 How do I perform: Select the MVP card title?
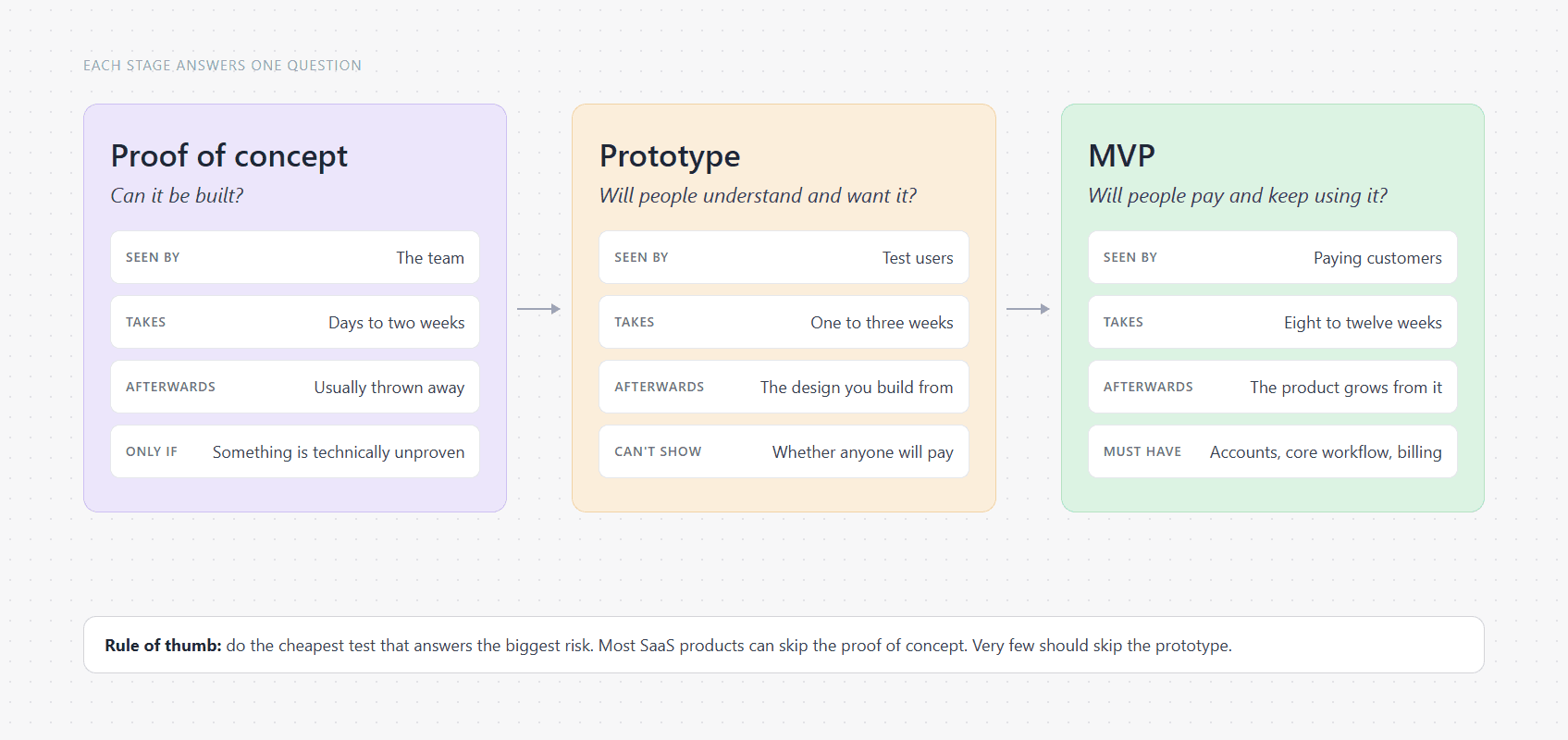[x=1122, y=155]
